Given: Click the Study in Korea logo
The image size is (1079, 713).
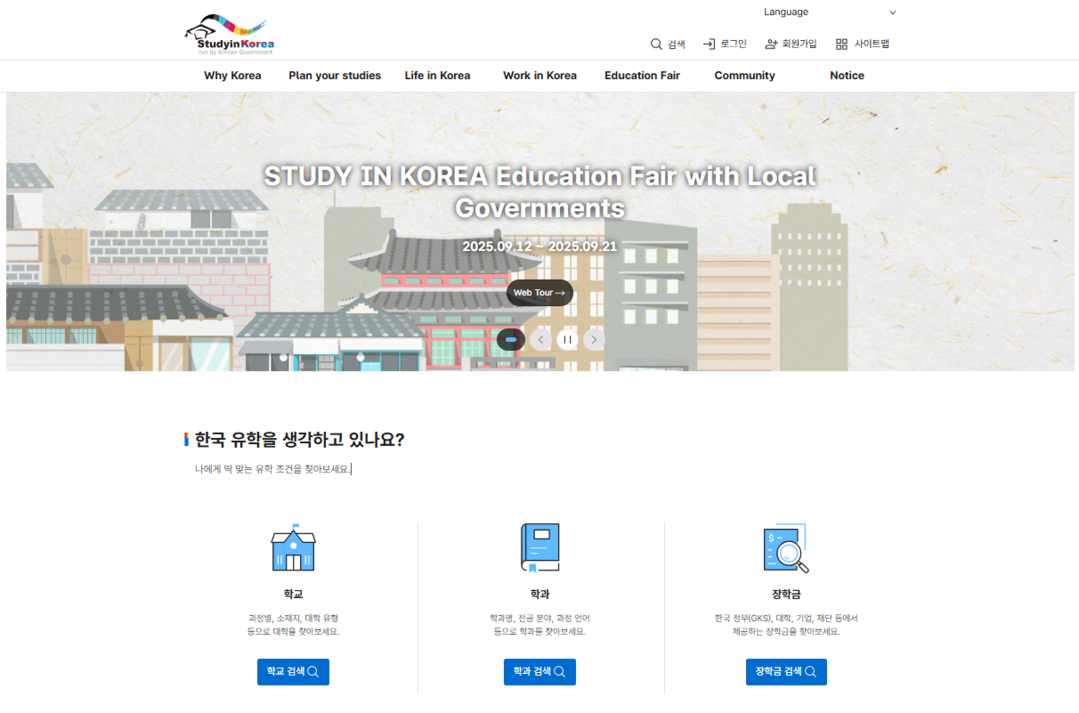Looking at the screenshot, I should coord(229,34).
